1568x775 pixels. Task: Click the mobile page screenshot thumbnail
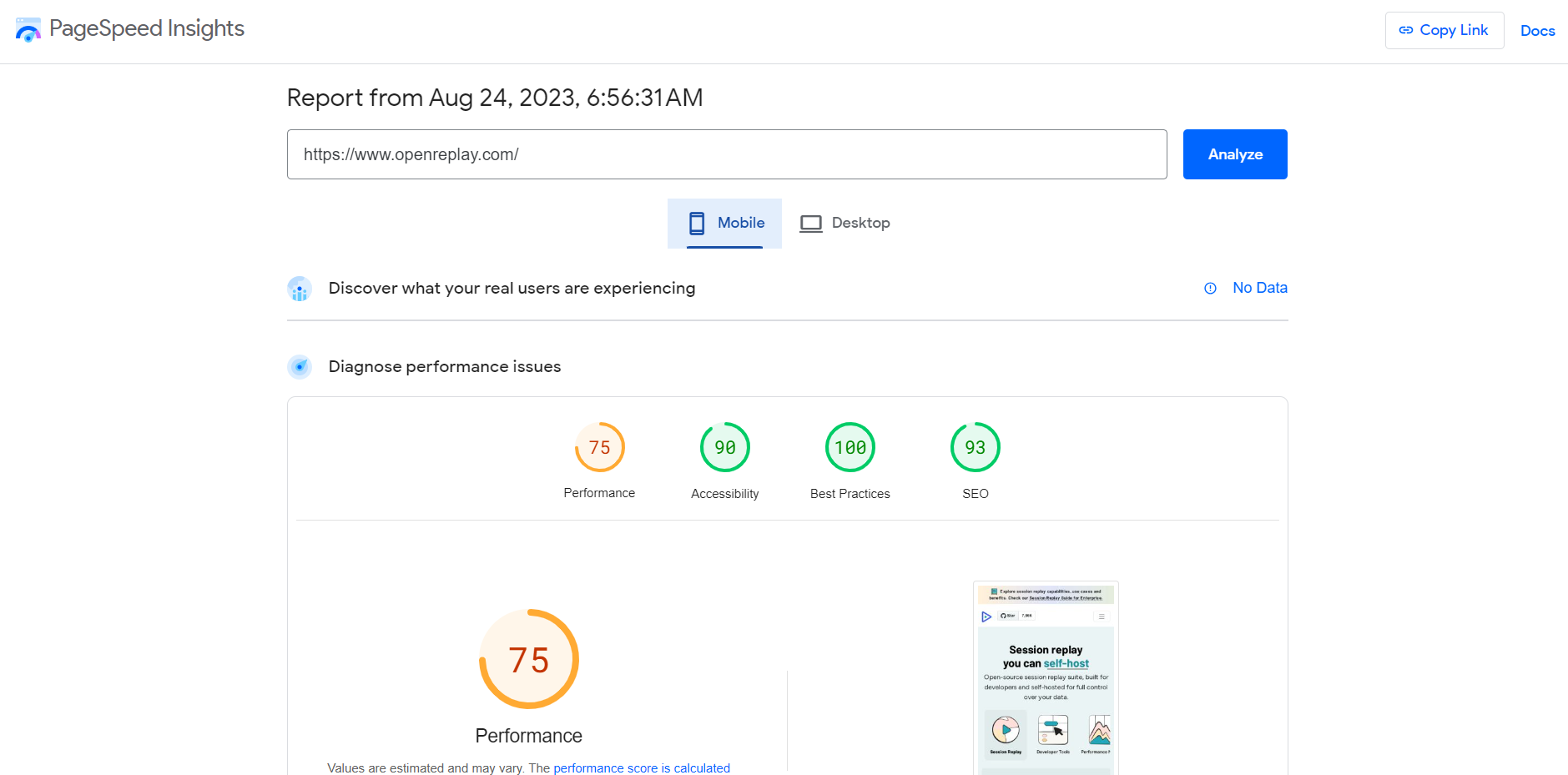(x=1046, y=678)
